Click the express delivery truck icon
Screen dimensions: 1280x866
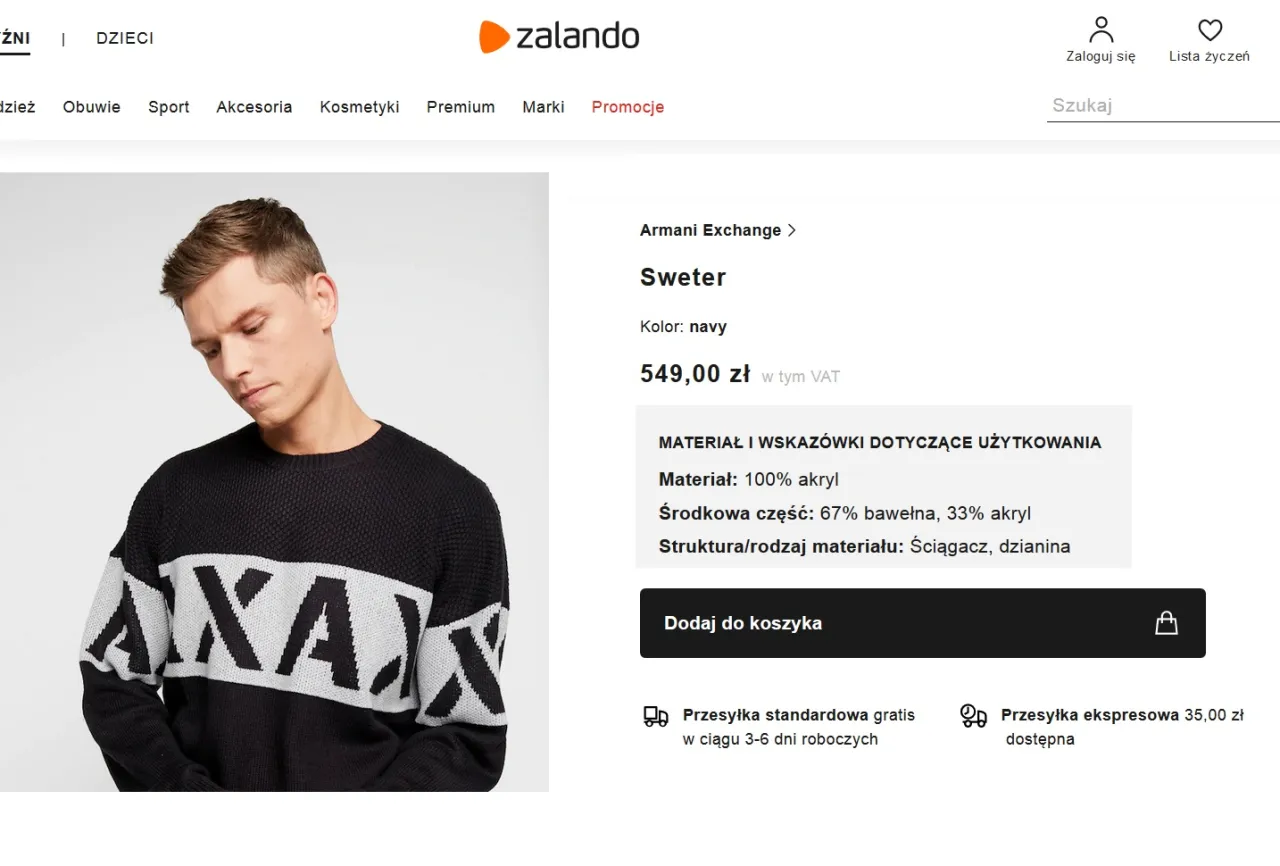click(x=972, y=718)
